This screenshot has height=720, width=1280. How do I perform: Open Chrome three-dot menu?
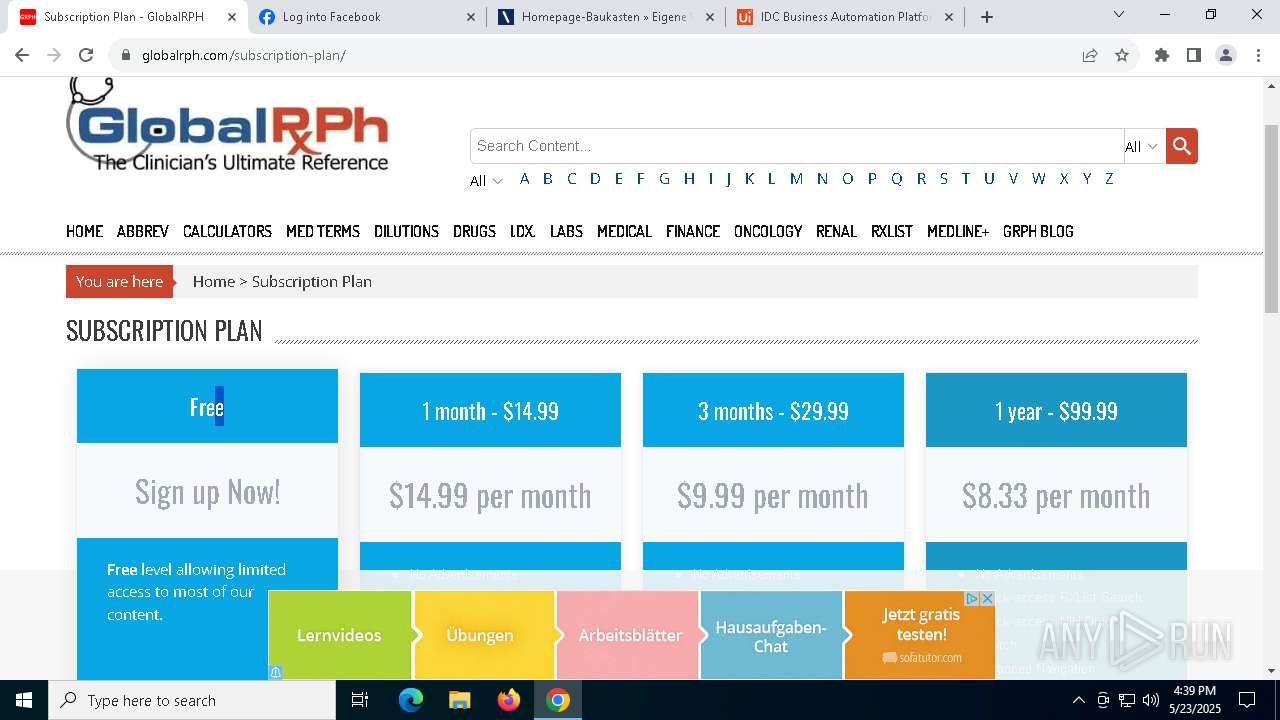coord(1258,55)
